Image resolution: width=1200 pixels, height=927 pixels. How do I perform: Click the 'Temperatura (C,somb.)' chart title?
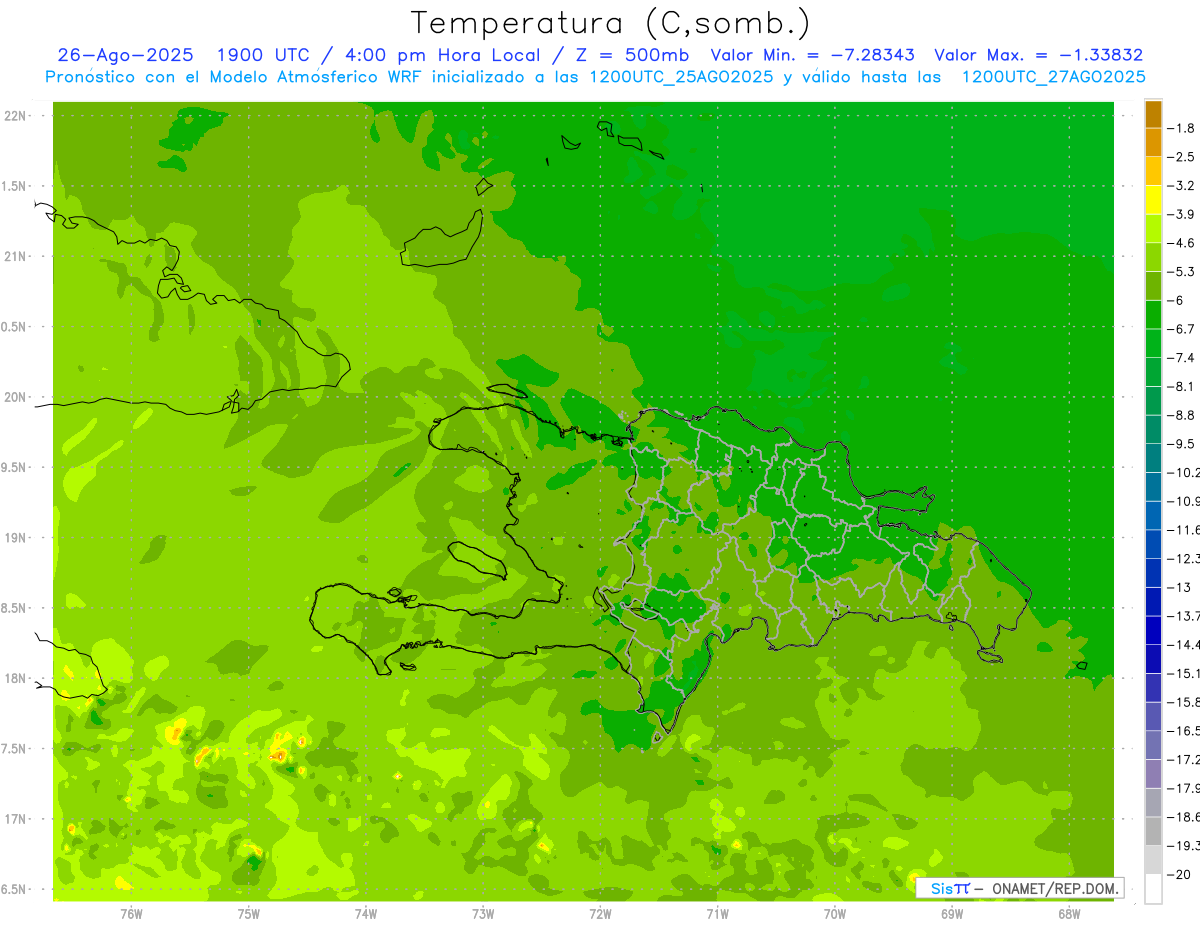(x=611, y=23)
